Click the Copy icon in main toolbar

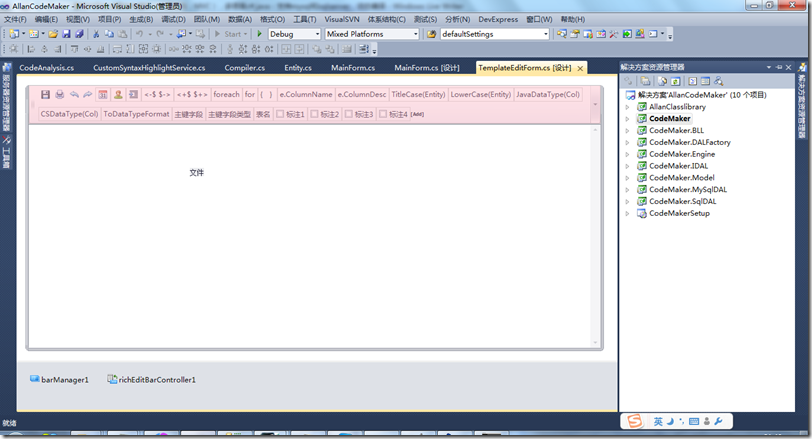[109, 34]
